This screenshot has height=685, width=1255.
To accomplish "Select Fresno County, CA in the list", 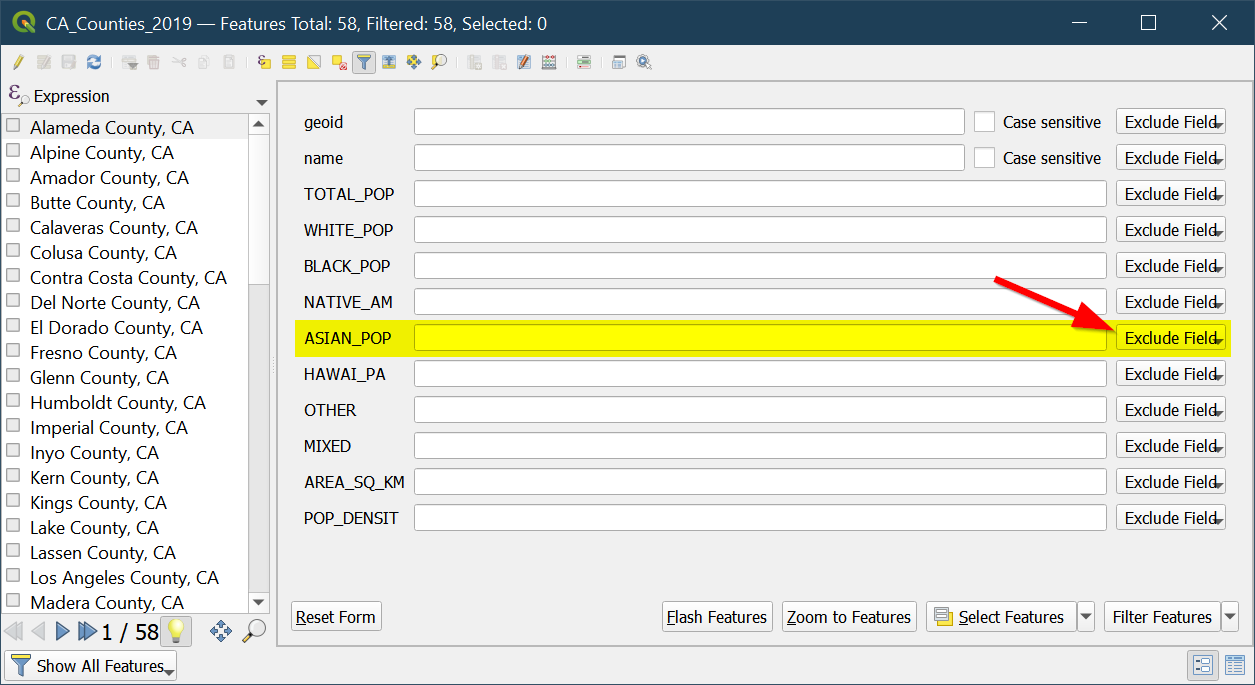I will tap(103, 353).
